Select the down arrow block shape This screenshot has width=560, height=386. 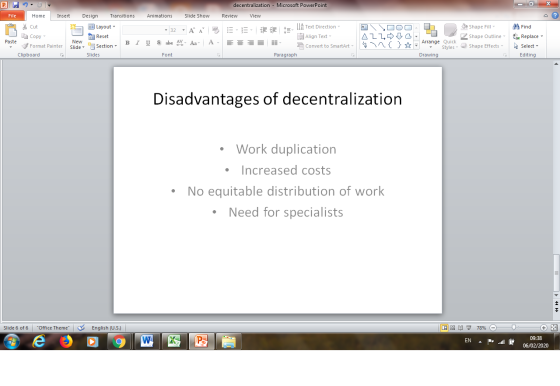[x=399, y=36]
